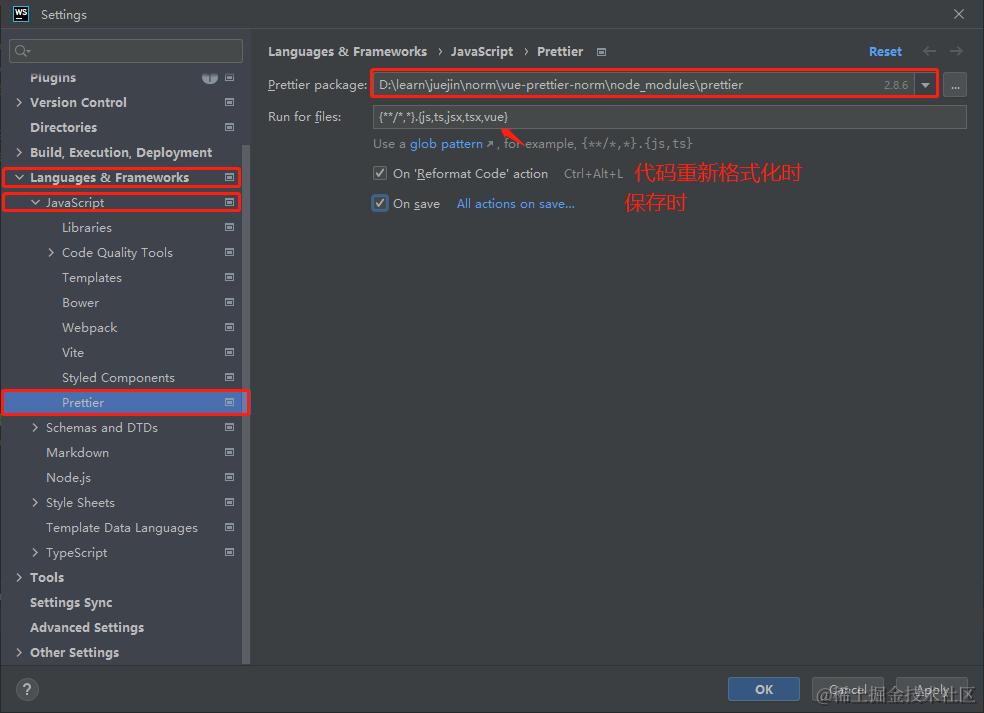Screen dimensions: 984x713
Task: Click project-level icon beside Languages & Frameworks
Action: pos(230,178)
